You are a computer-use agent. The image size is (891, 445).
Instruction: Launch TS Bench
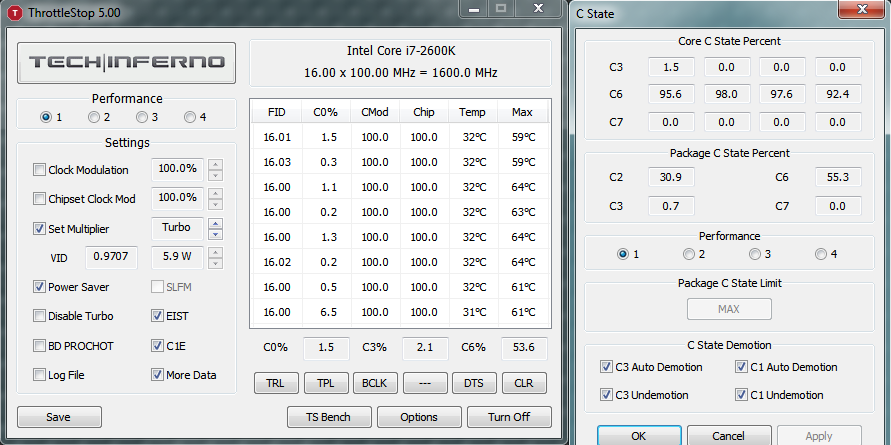pos(329,417)
